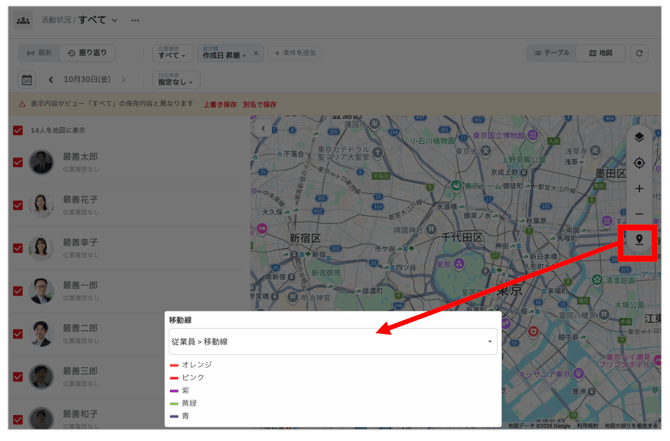670x441 pixels.
Task: Zoom in with the plus icon
Action: click(639, 188)
